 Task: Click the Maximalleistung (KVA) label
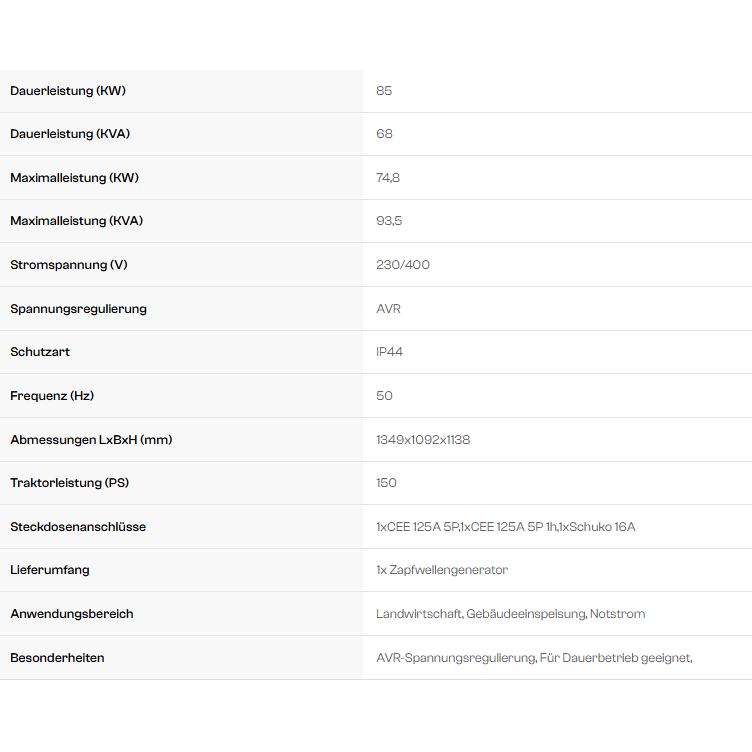[76, 221]
